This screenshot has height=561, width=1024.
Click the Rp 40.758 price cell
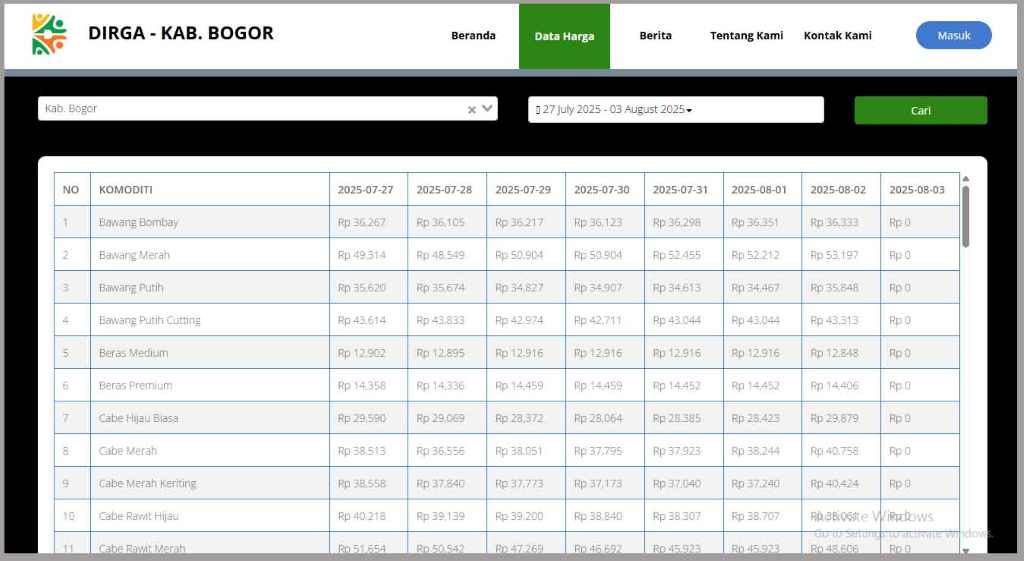841,451
